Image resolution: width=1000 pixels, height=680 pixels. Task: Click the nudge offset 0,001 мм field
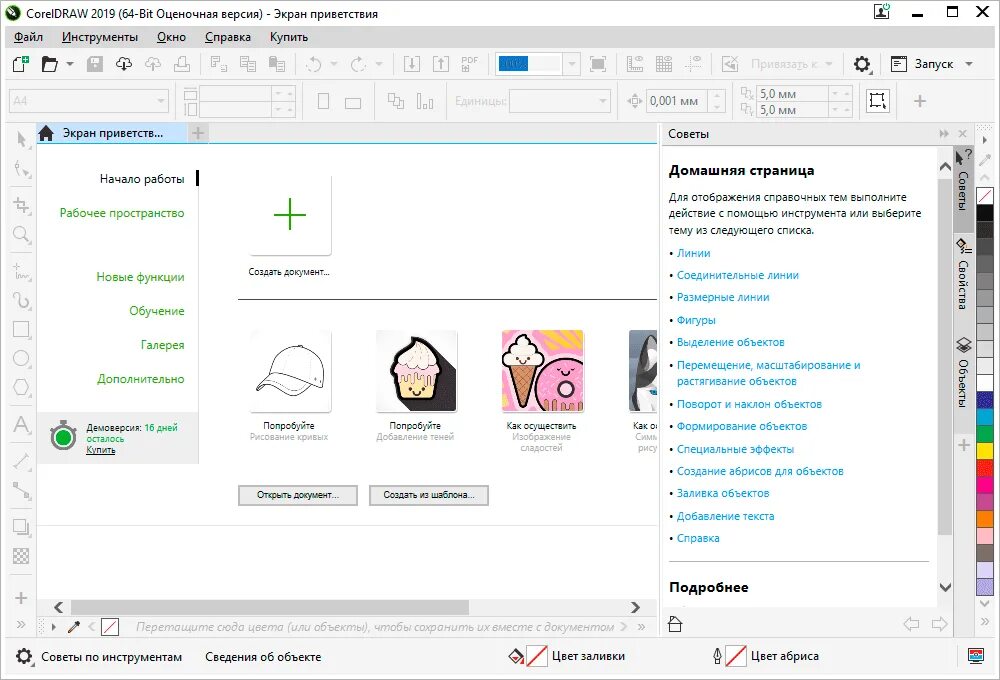pyautogui.click(x=677, y=101)
